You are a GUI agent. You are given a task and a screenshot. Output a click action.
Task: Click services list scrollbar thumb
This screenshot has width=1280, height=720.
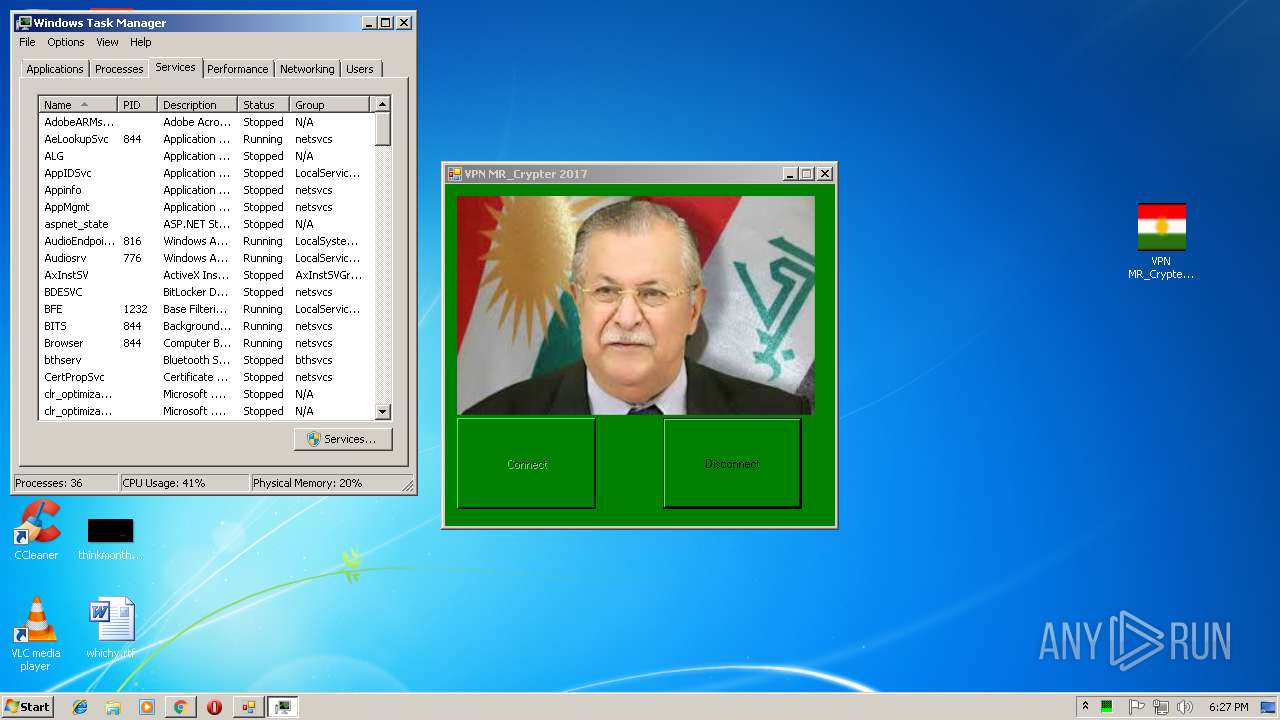pos(382,129)
